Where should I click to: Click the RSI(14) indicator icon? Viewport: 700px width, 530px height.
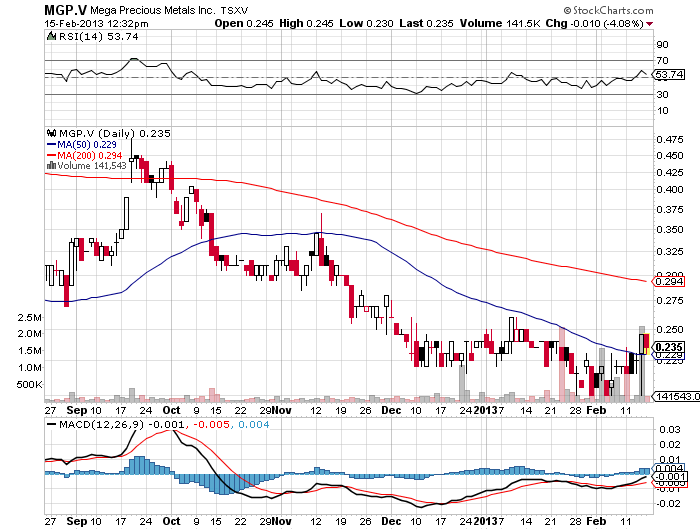click(x=51, y=36)
